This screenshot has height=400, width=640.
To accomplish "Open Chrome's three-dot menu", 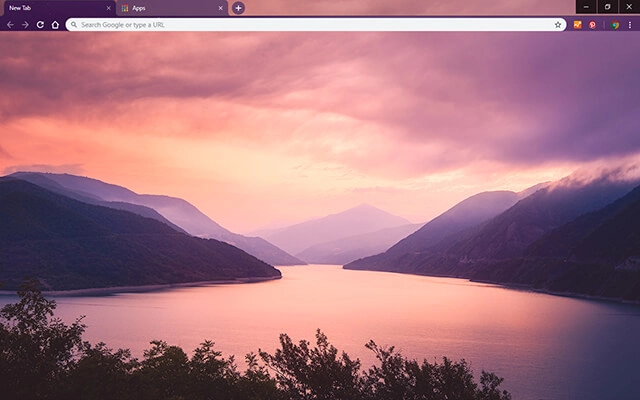I will [630, 25].
